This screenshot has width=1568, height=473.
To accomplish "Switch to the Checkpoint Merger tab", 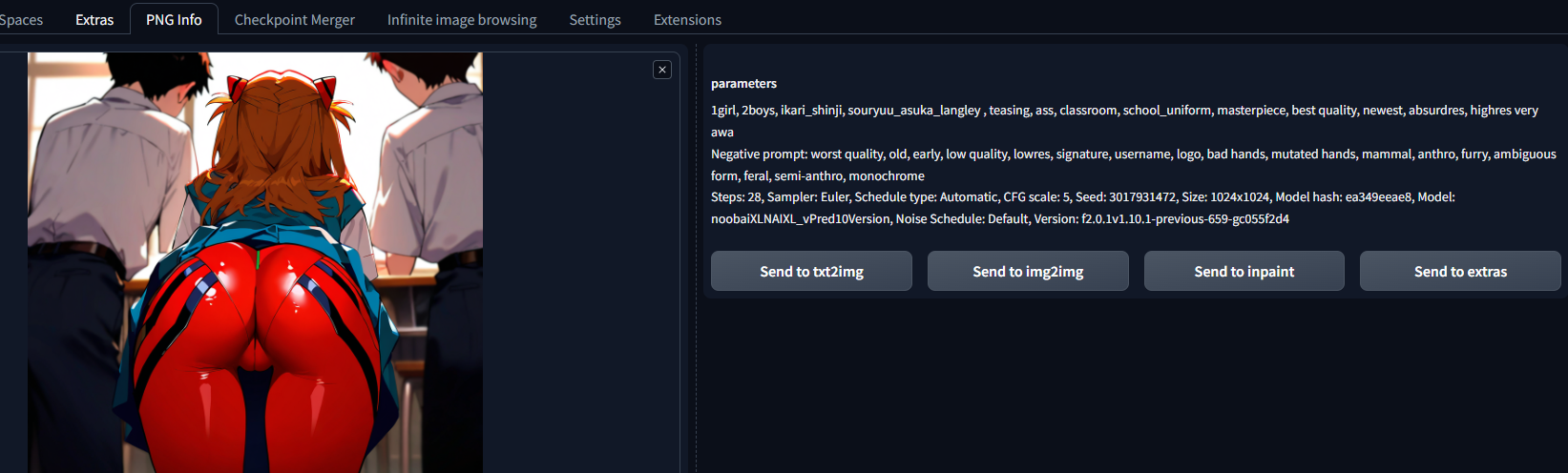I will tap(294, 19).
